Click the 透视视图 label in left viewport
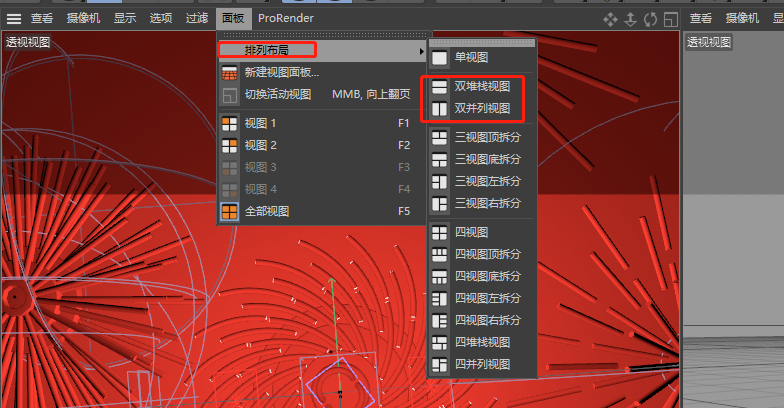 tap(28, 42)
